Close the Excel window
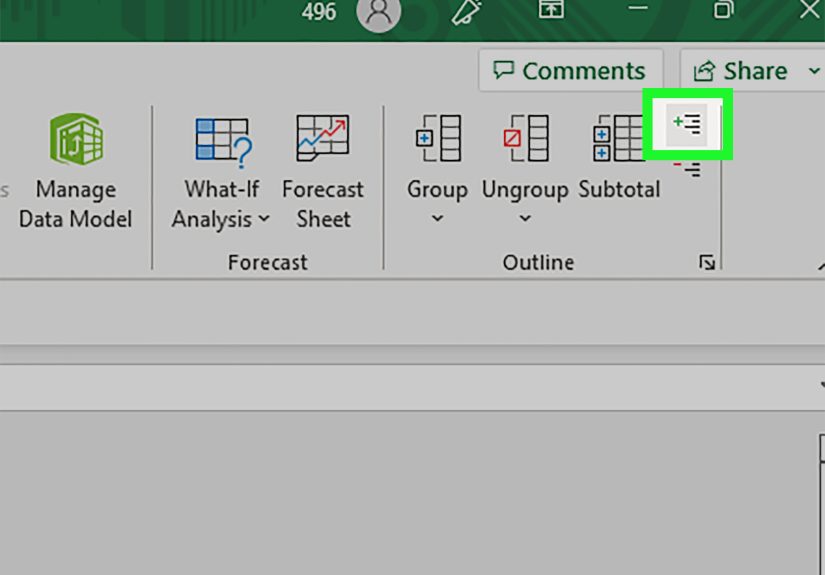The height and width of the screenshot is (575, 825). (x=810, y=9)
